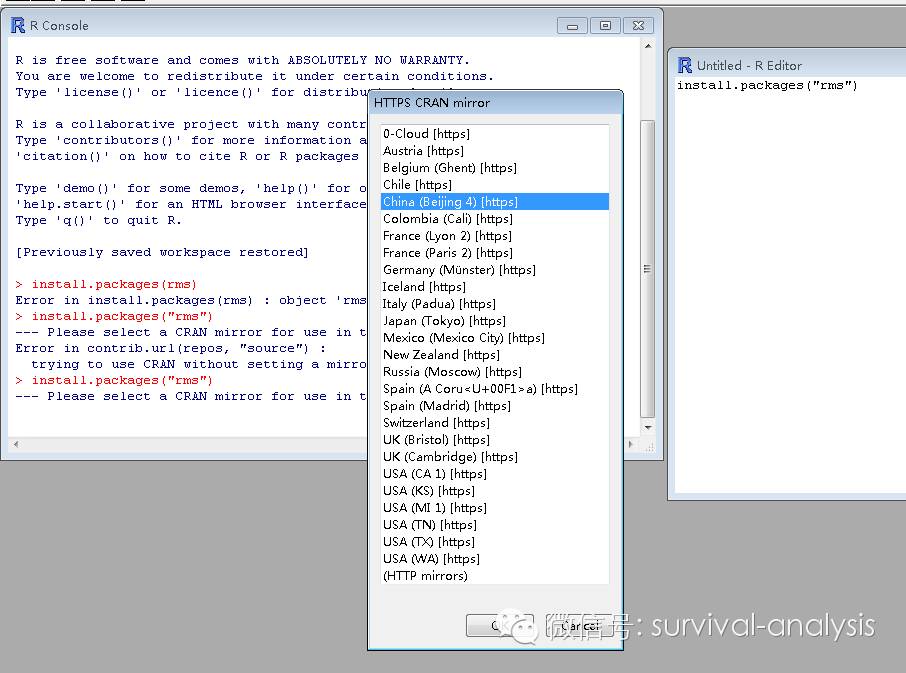This screenshot has height=673, width=906.
Task: Pick the Chile [https] mirror
Action: pos(495,185)
